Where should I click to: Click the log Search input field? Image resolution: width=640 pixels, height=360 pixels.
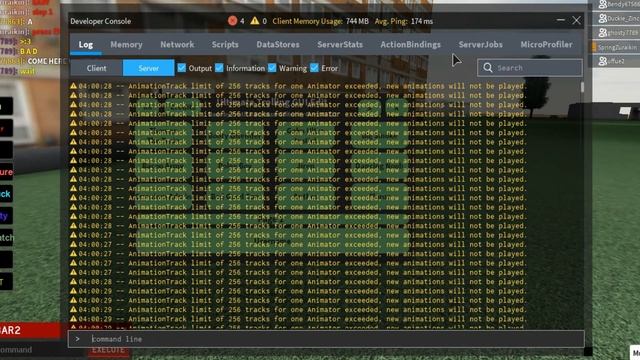[x=529, y=68]
